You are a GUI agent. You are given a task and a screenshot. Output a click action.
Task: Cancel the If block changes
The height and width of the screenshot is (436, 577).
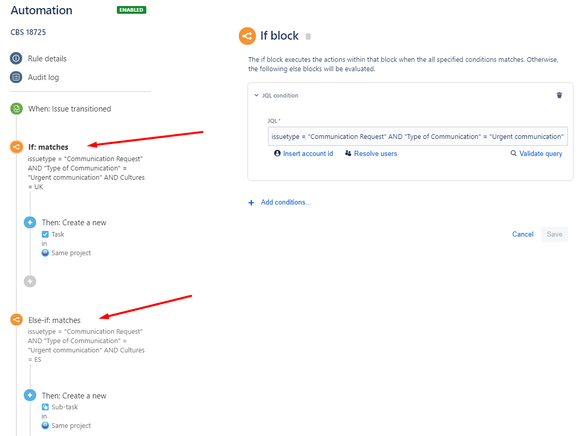[x=523, y=234]
